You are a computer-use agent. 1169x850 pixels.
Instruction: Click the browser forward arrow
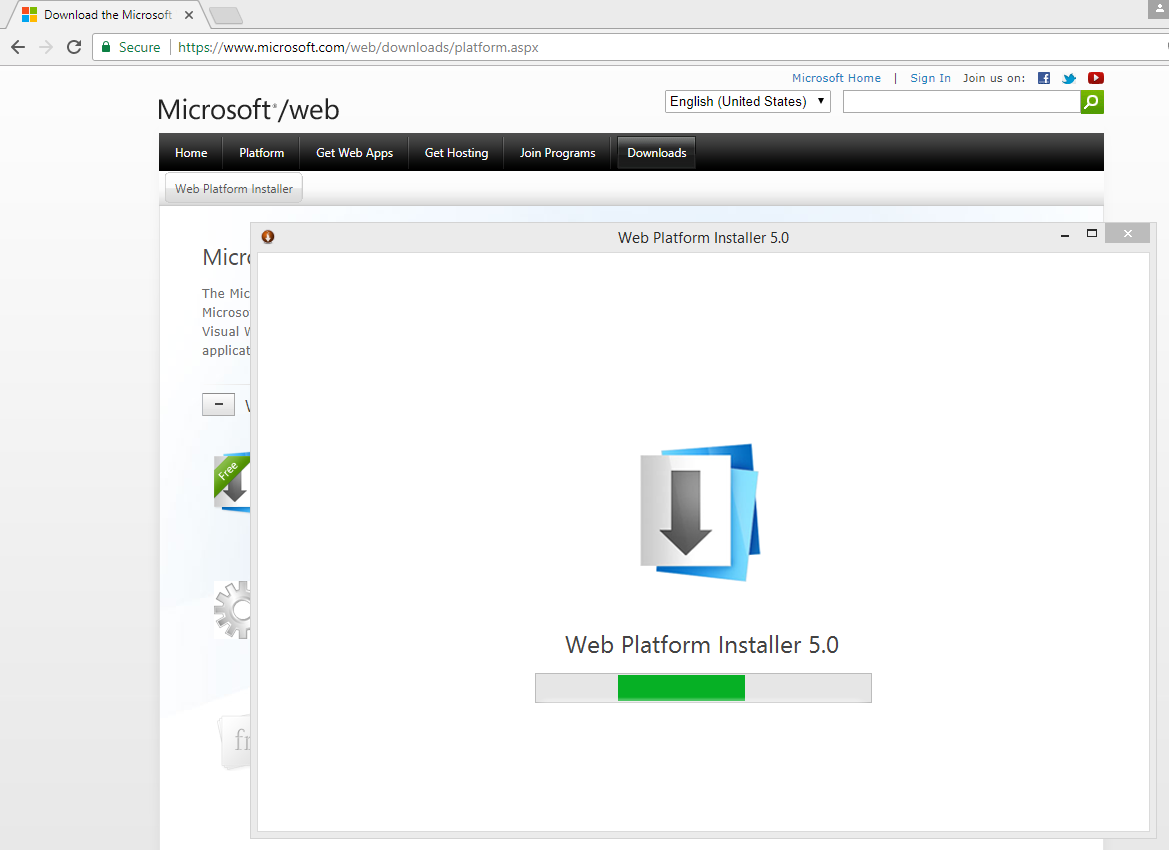[x=45, y=47]
